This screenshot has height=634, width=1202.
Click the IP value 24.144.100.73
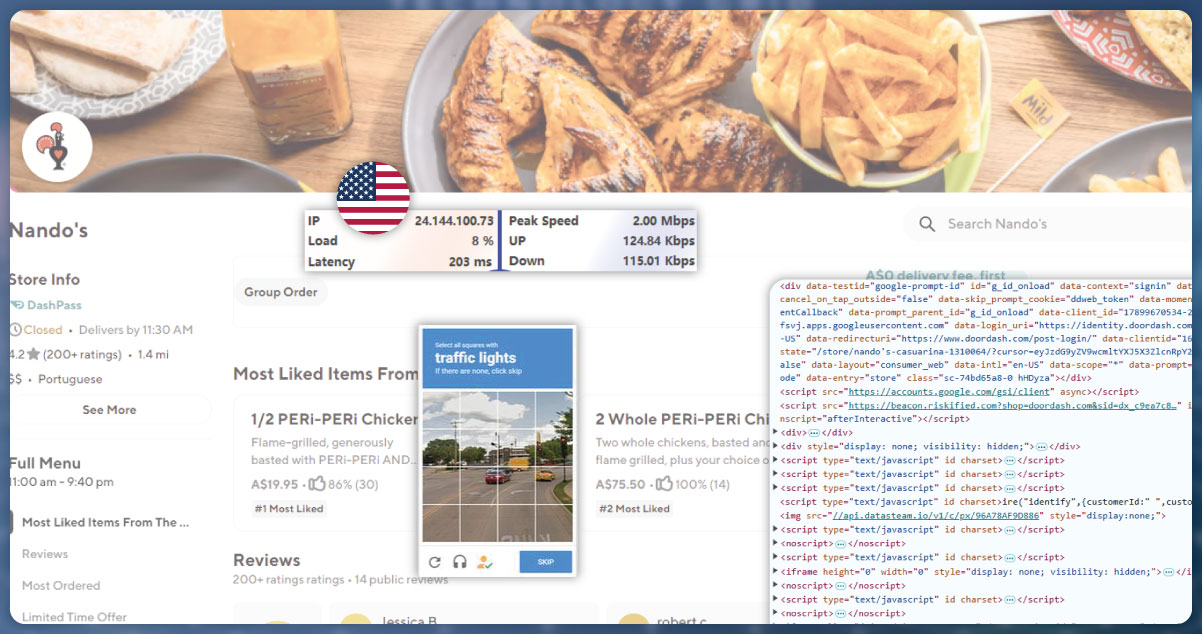[454, 221]
